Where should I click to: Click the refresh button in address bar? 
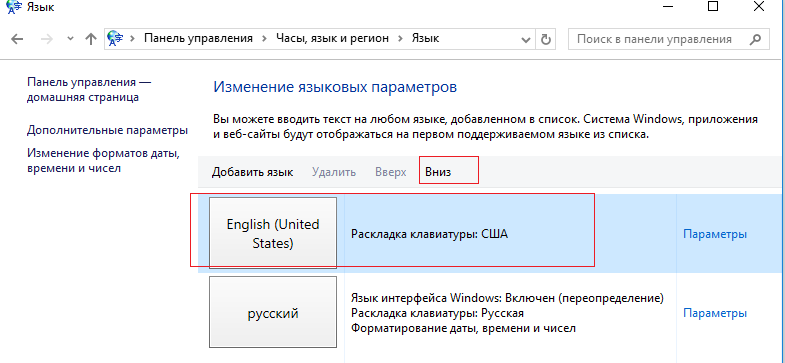point(546,39)
